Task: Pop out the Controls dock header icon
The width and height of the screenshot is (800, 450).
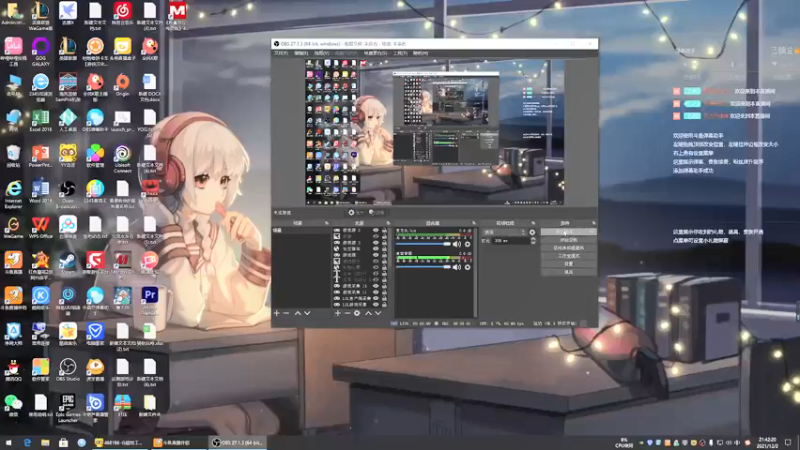Action: tap(594, 223)
